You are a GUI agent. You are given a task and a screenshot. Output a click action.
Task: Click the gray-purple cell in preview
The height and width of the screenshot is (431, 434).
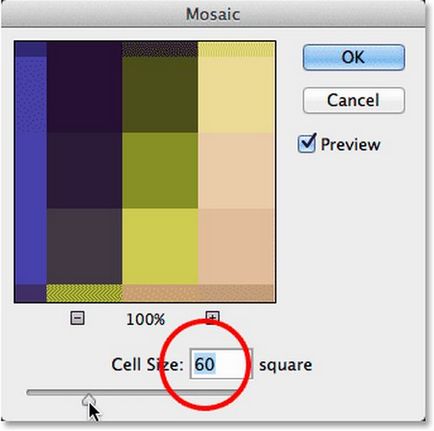pos(84,246)
